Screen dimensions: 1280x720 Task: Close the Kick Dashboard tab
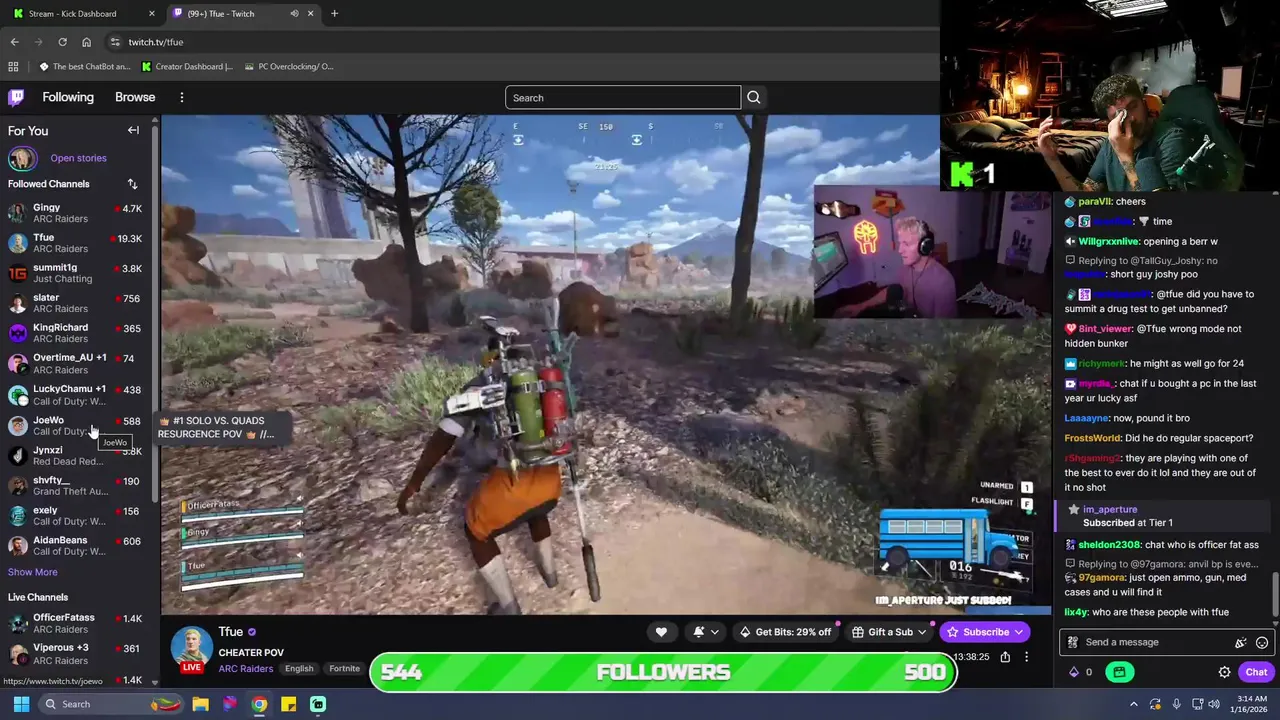click(x=152, y=13)
